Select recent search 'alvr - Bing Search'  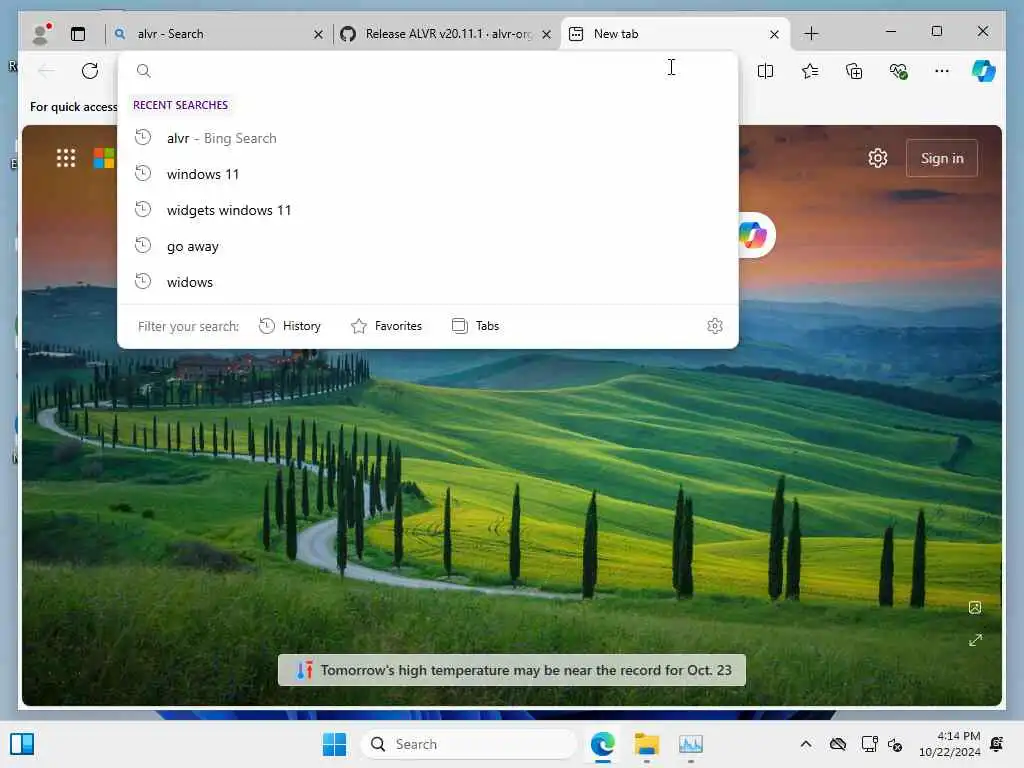(428, 138)
